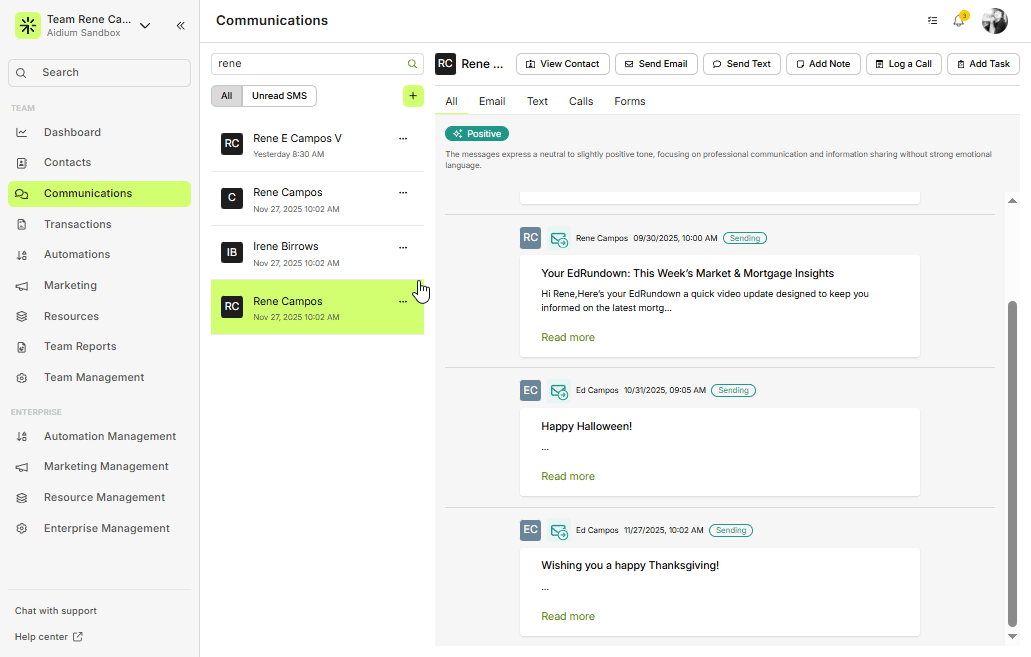Open user profile avatar

click(994, 21)
